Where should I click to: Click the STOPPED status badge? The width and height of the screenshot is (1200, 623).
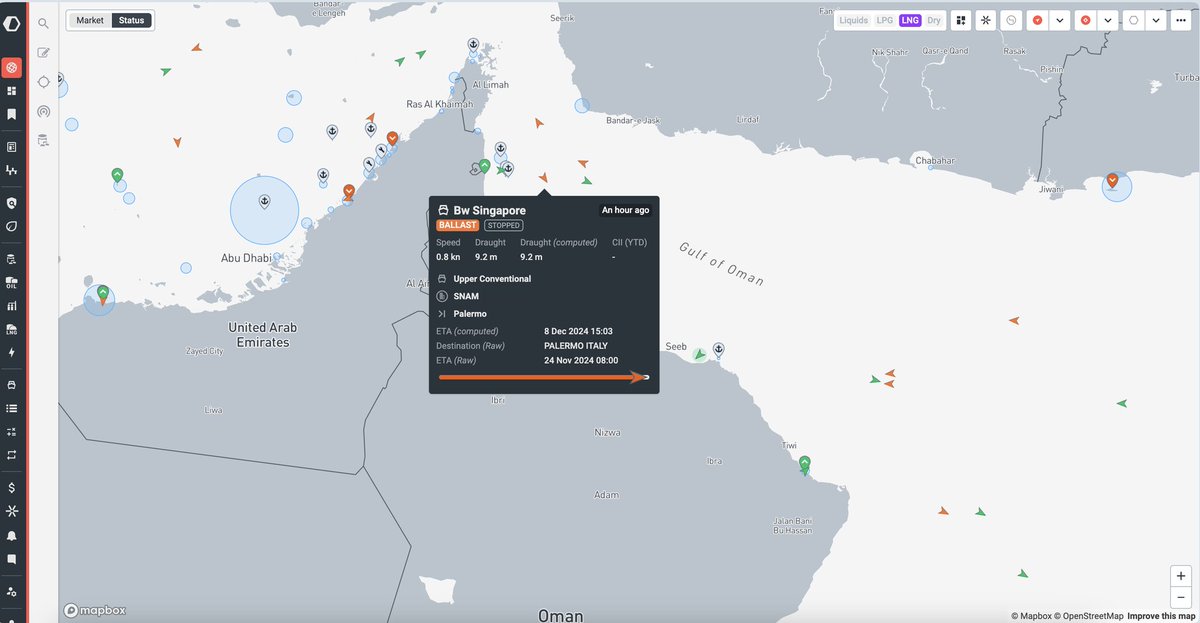pos(503,225)
